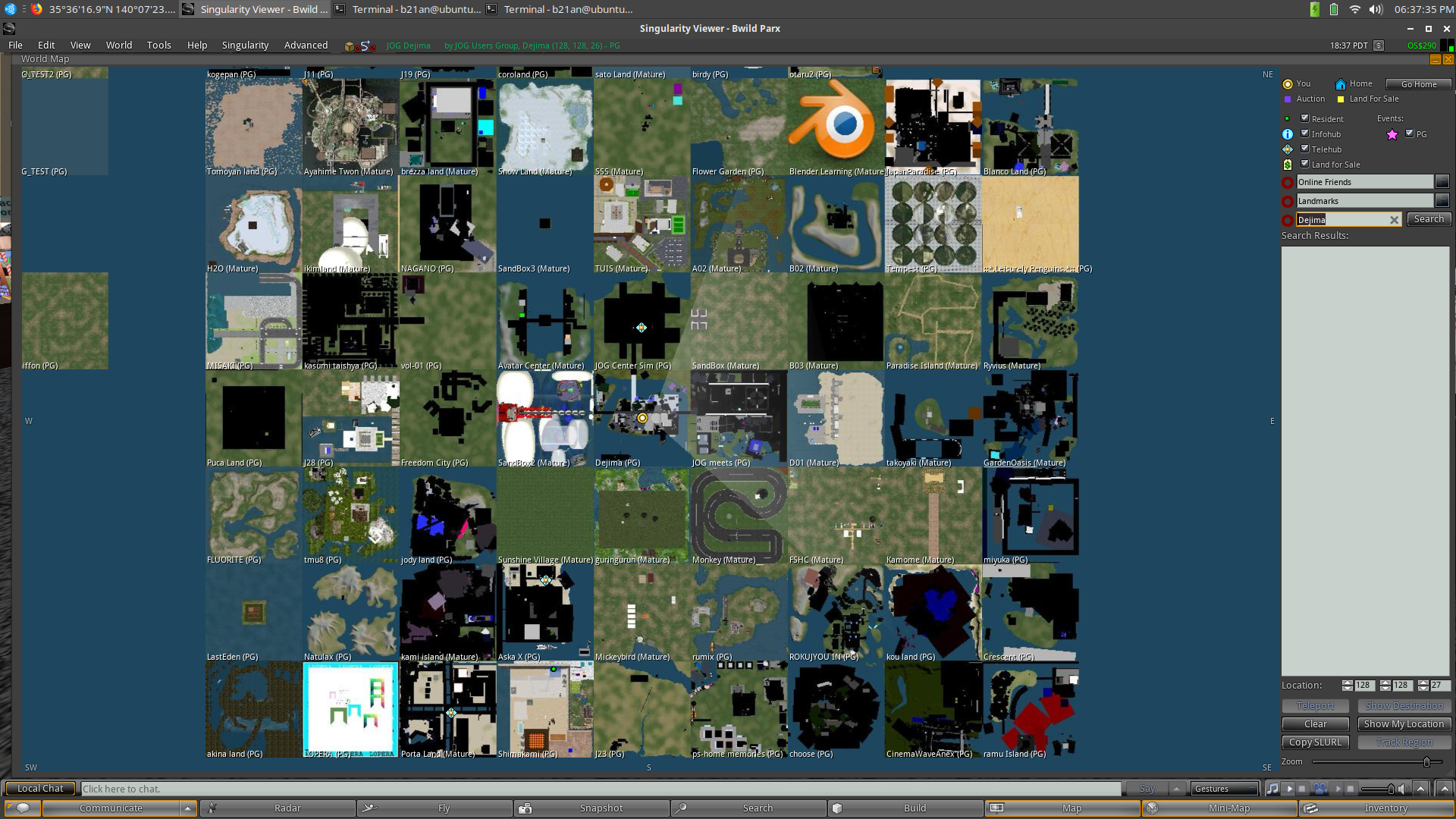The height and width of the screenshot is (819, 1456).
Task: Click the chat bubble icon beside Communicate
Action: [x=23, y=808]
